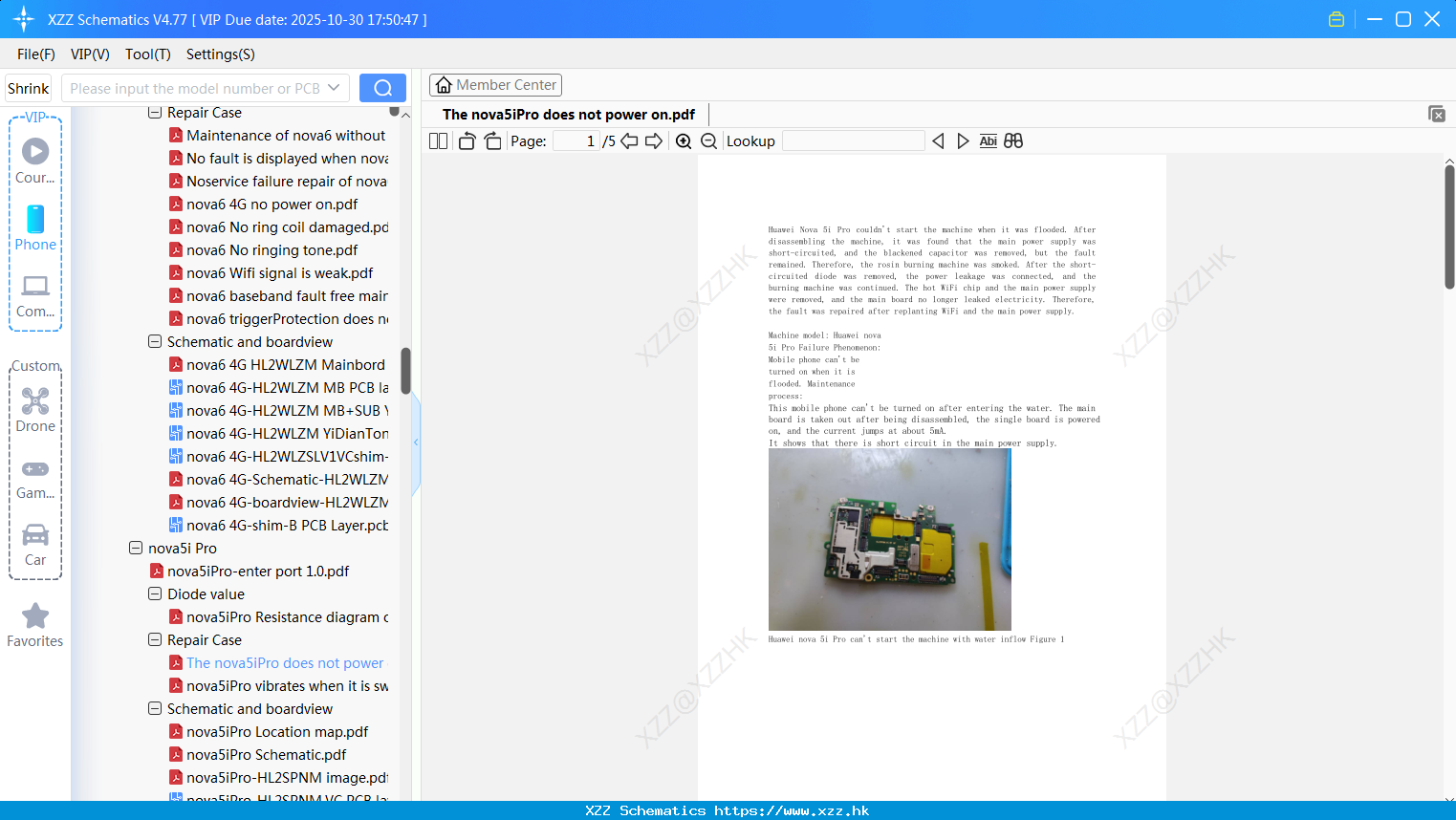The width and height of the screenshot is (1456, 820).
Task: Select the Game console category
Action: pyautogui.click(x=35, y=480)
